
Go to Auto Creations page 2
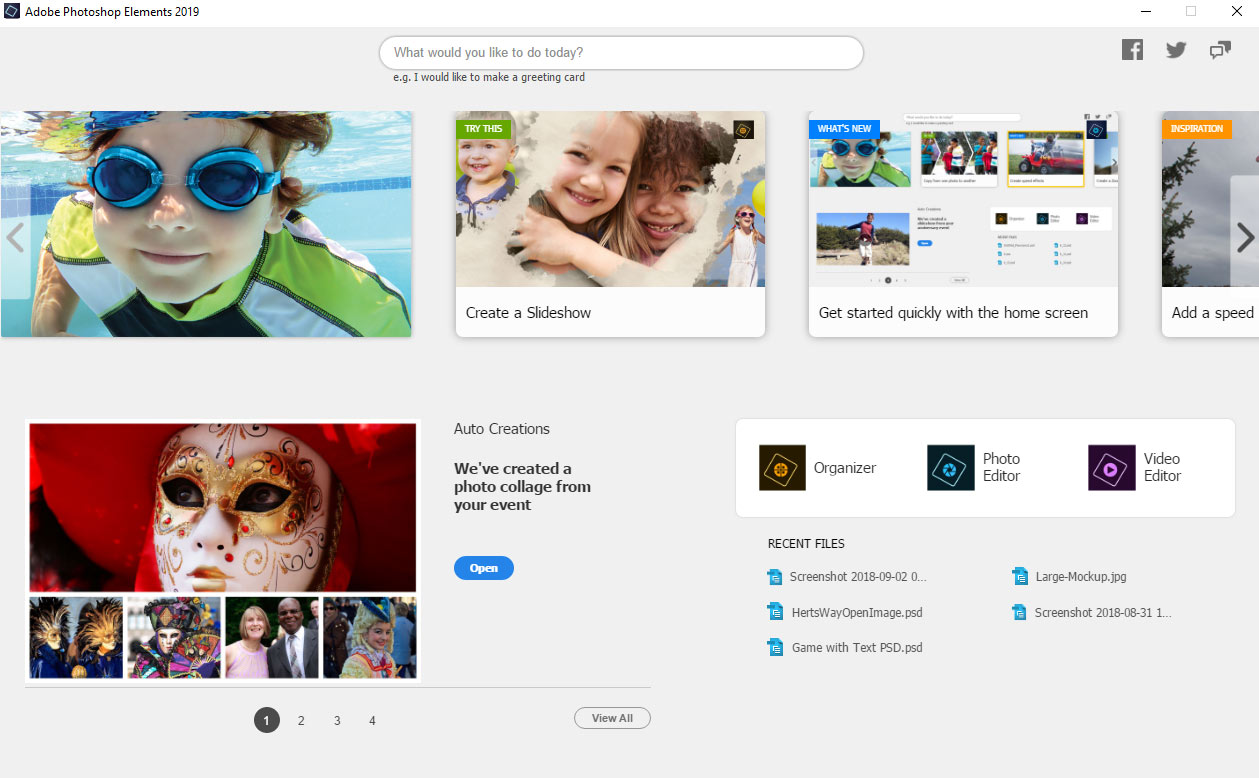(x=301, y=720)
